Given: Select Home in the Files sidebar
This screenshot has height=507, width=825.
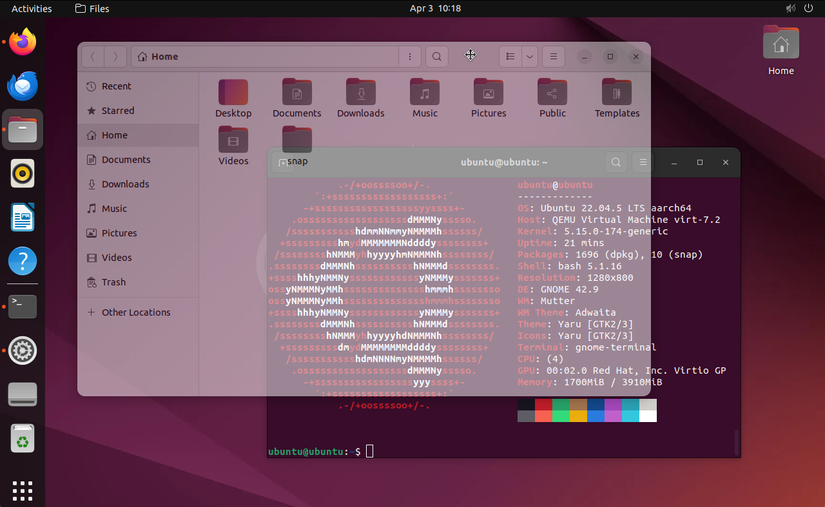Looking at the screenshot, I should [x=138, y=135].
